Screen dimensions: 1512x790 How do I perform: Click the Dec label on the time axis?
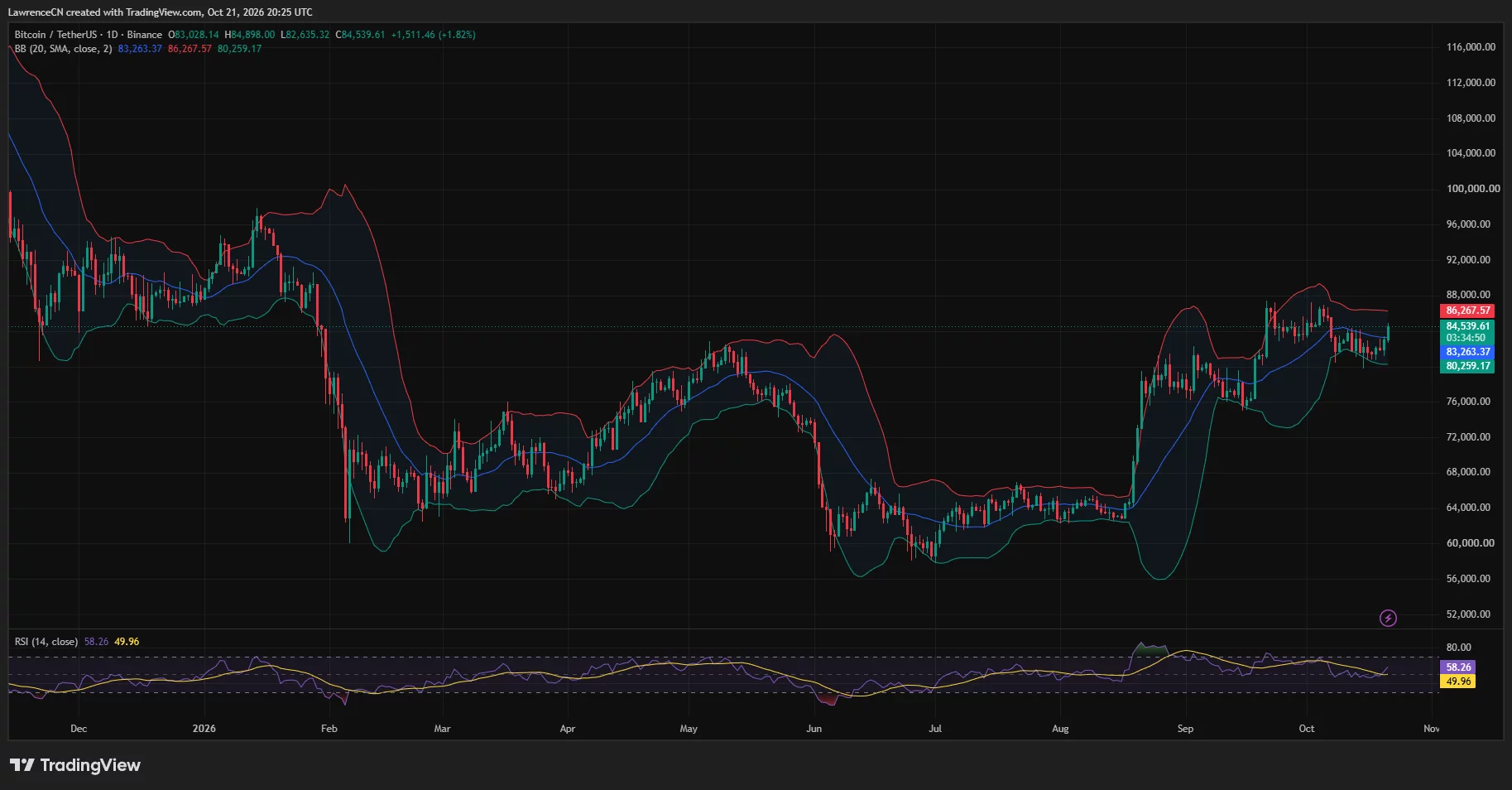click(x=79, y=729)
